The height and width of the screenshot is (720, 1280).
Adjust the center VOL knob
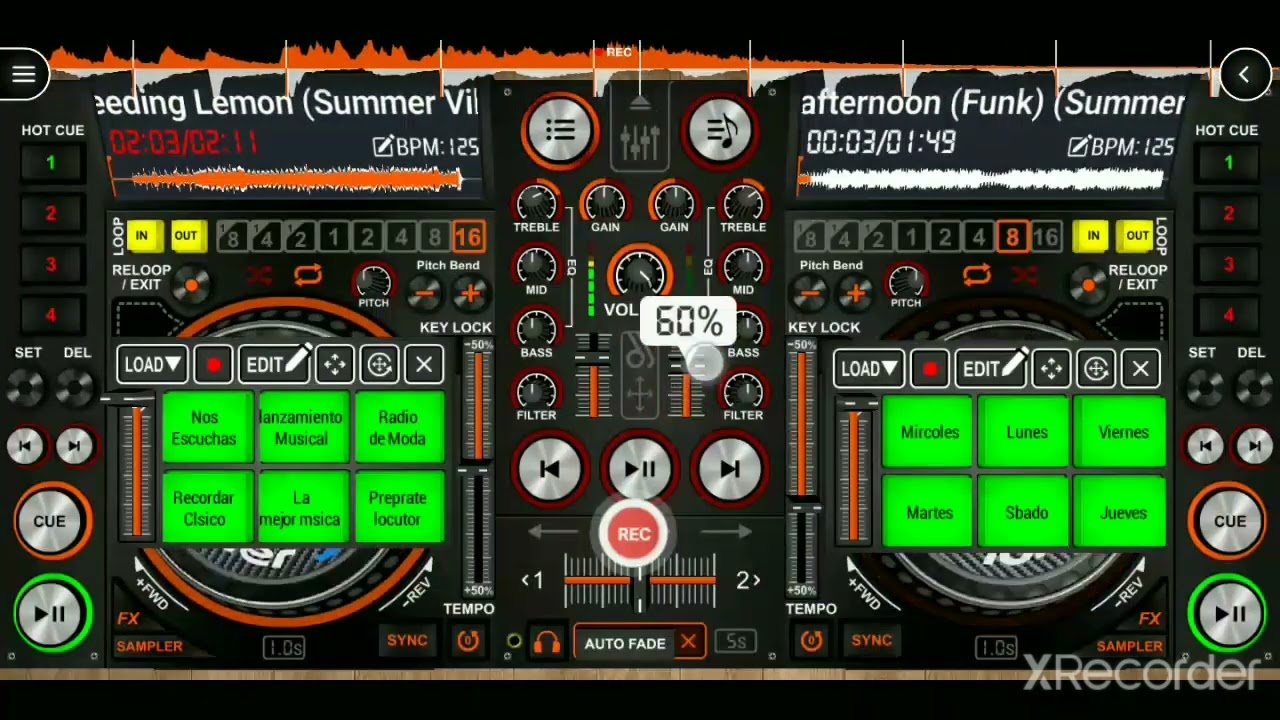640,275
